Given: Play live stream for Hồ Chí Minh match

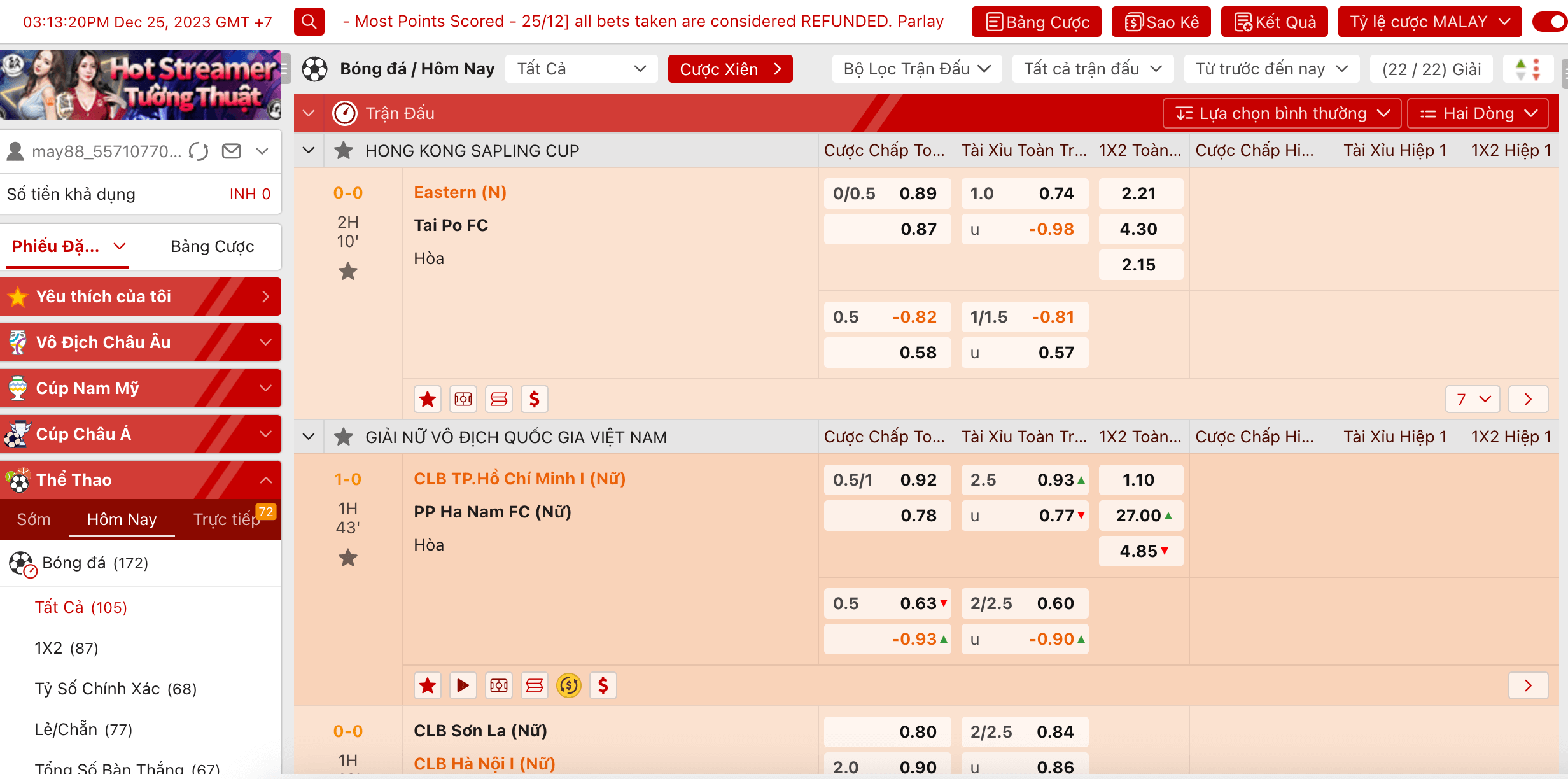Looking at the screenshot, I should coord(463,685).
